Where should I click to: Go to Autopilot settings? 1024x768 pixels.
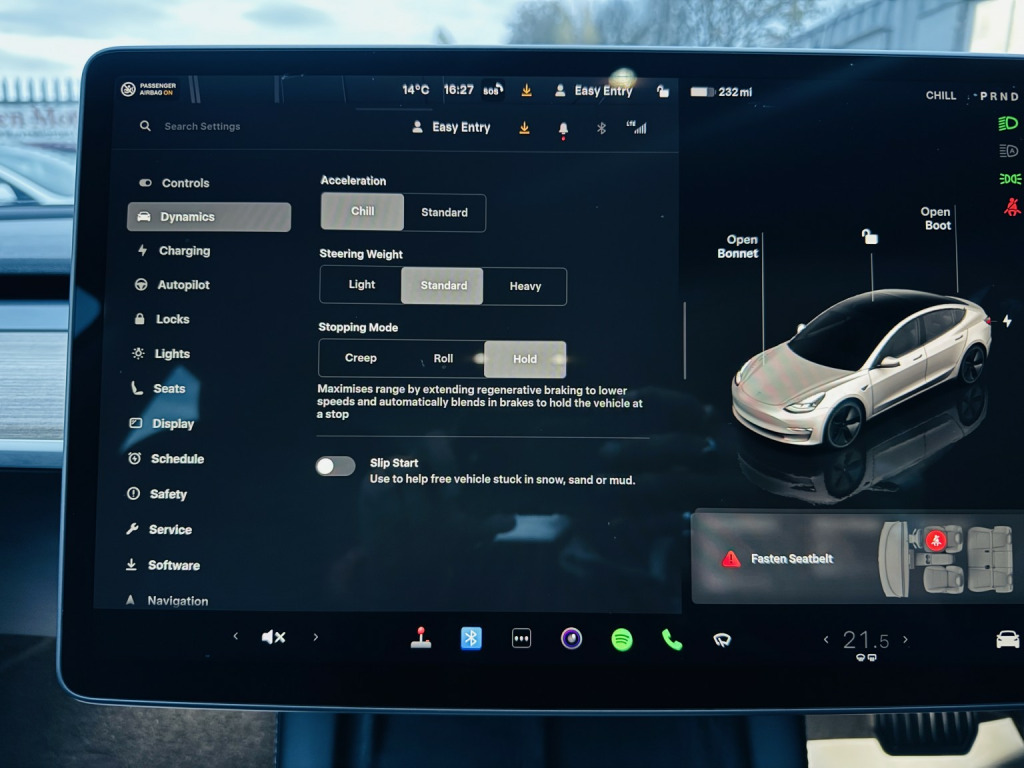click(183, 285)
